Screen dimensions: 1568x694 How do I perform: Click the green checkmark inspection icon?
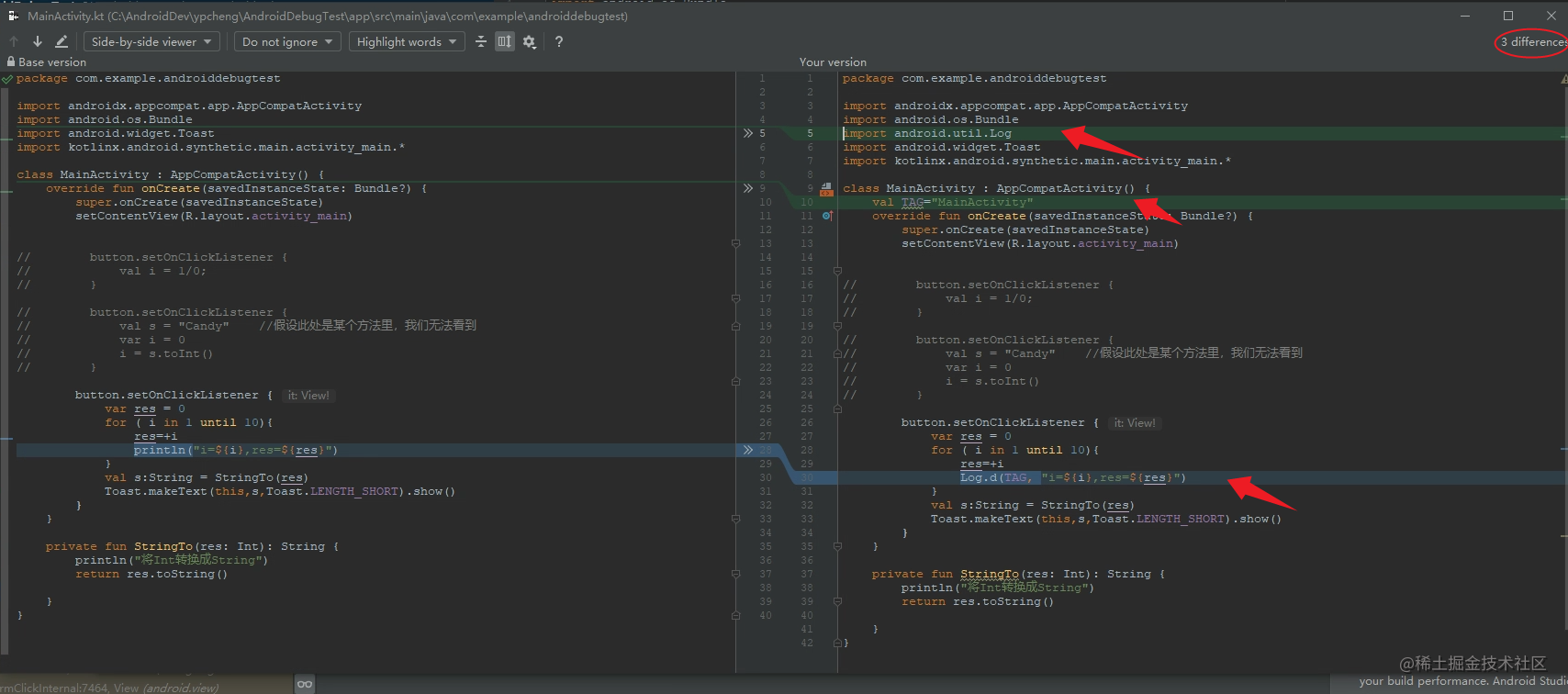pos(7,79)
